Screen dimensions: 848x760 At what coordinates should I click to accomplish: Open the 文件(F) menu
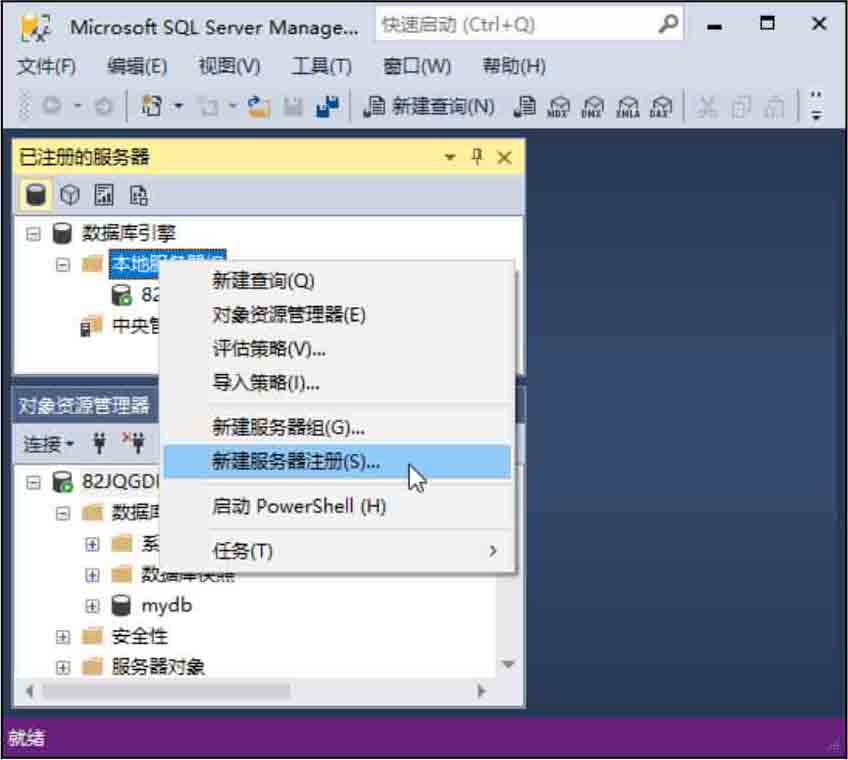(47, 67)
